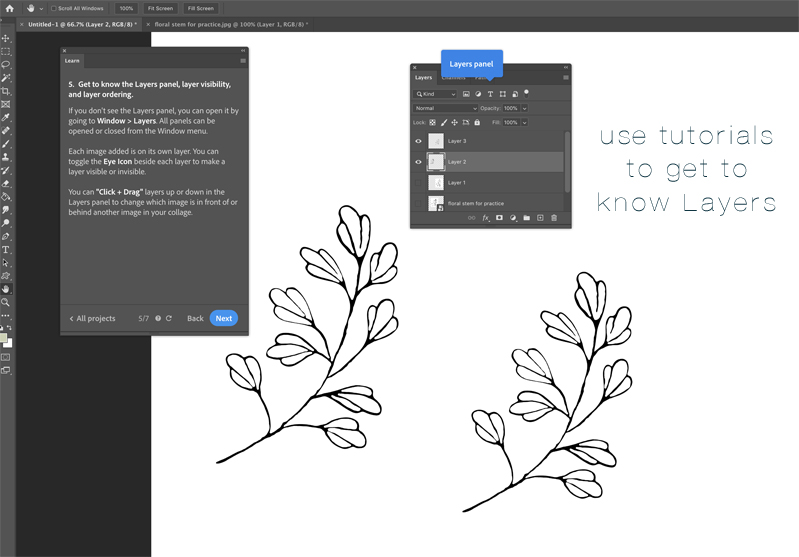
Task: Show Layer 1 via visibility box
Action: click(x=418, y=183)
